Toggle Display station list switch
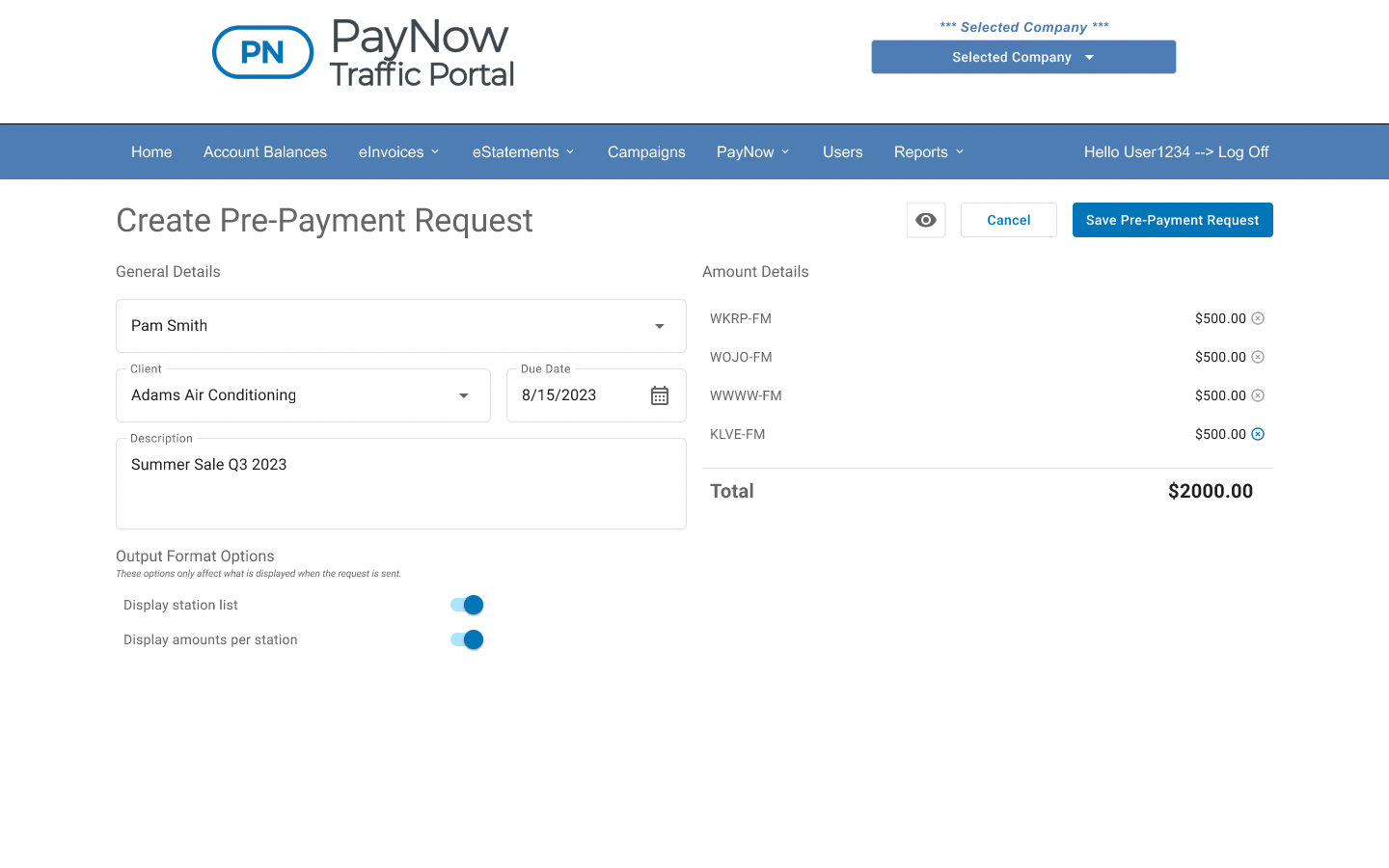The image size is (1389, 868). point(467,605)
